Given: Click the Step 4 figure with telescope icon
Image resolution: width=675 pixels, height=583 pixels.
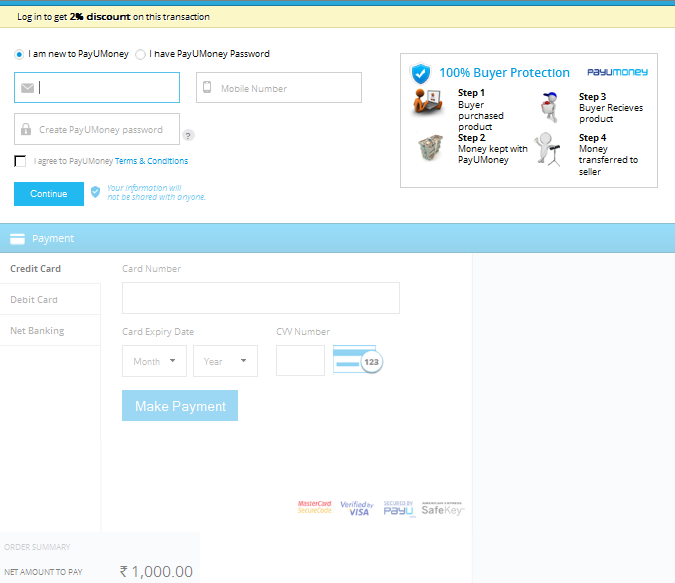Looking at the screenshot, I should coord(548,149).
